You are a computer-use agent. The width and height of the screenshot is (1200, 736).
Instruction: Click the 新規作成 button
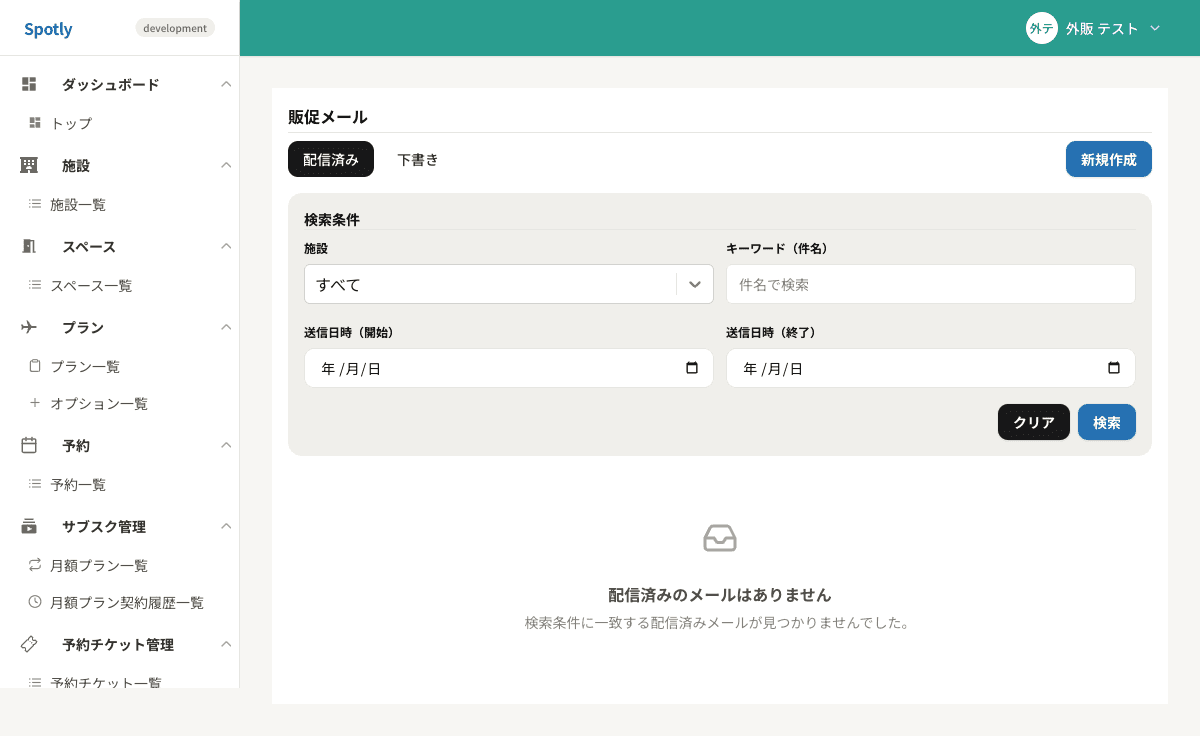pos(1109,159)
